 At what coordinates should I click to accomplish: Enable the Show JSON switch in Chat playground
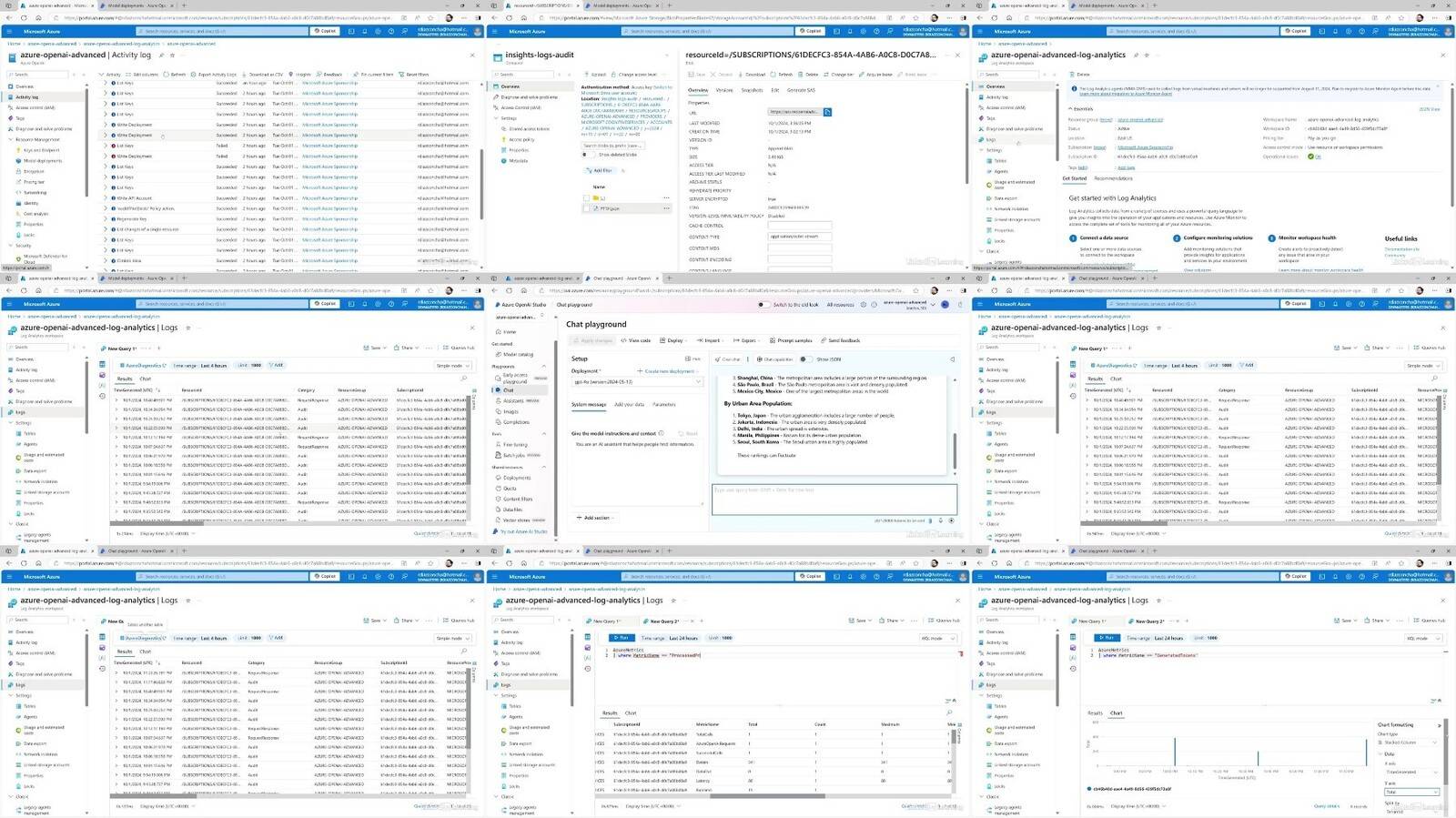tap(806, 359)
